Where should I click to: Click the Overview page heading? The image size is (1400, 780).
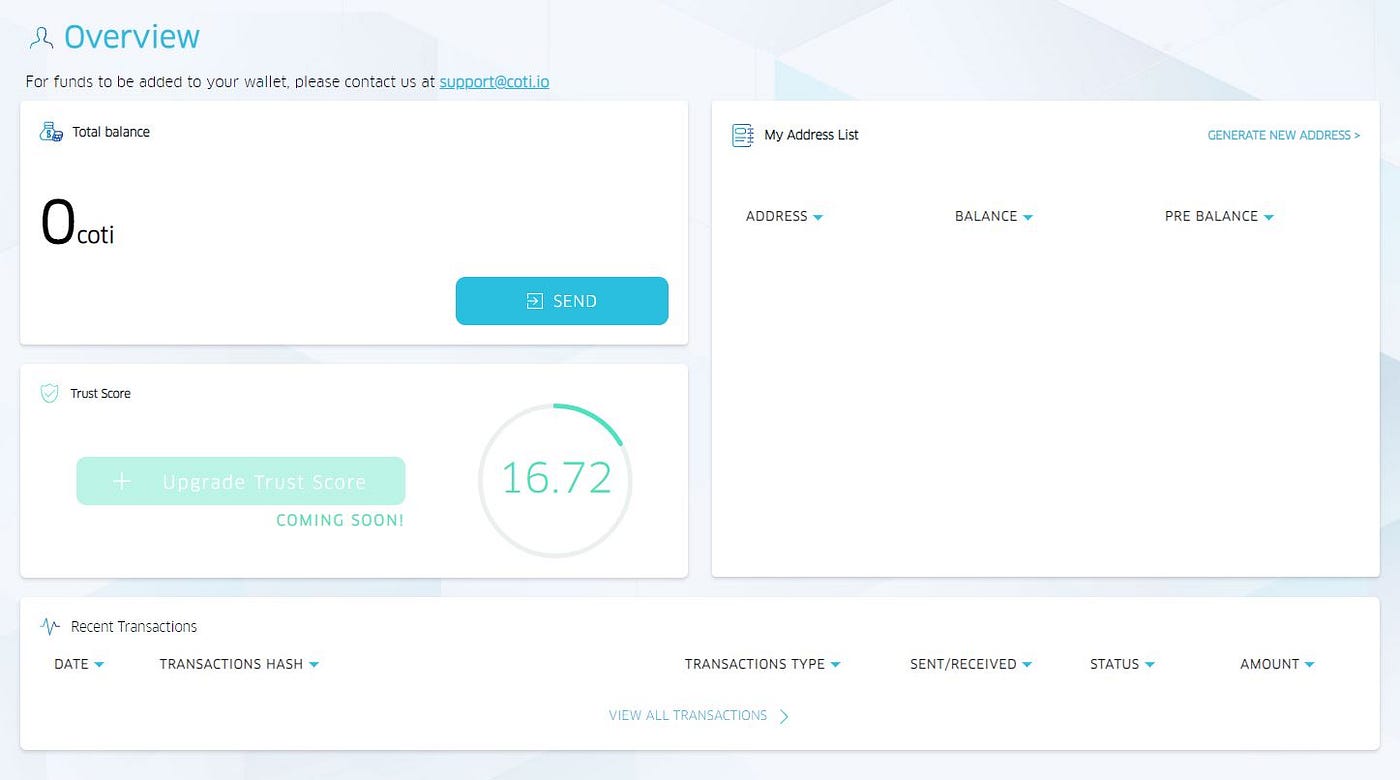(x=132, y=37)
